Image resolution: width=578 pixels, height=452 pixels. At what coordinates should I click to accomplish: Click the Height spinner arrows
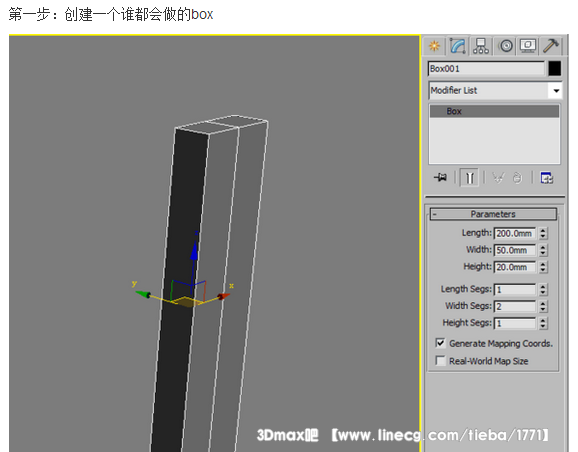(543, 267)
